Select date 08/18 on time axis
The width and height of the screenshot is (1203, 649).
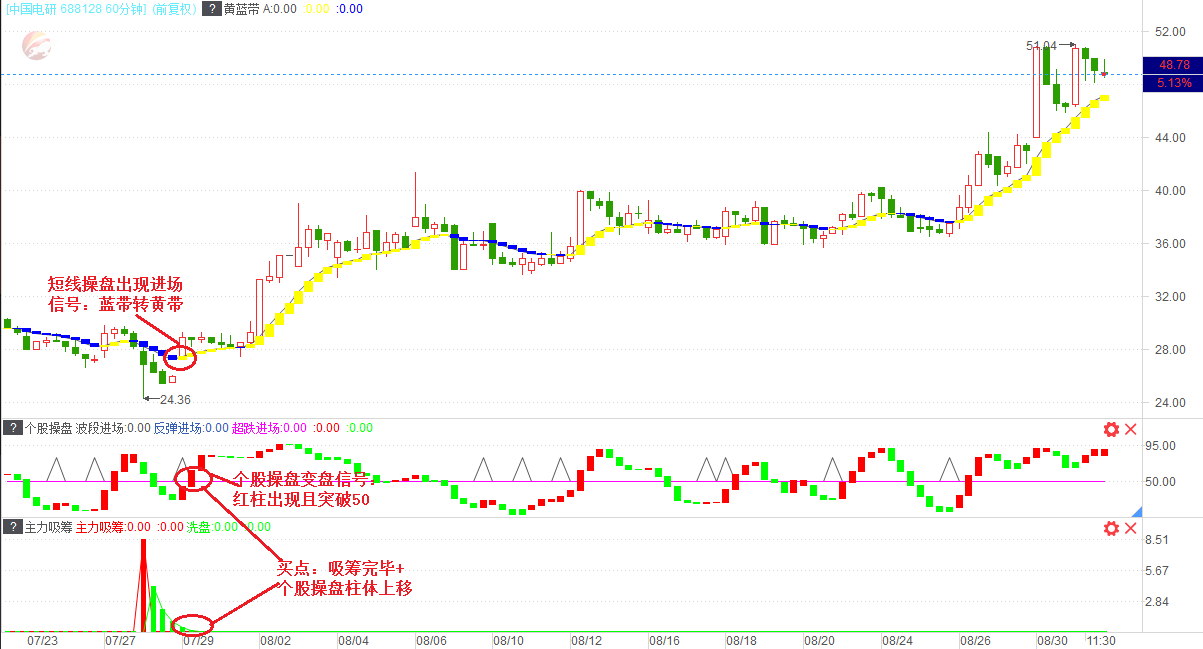tap(741, 640)
